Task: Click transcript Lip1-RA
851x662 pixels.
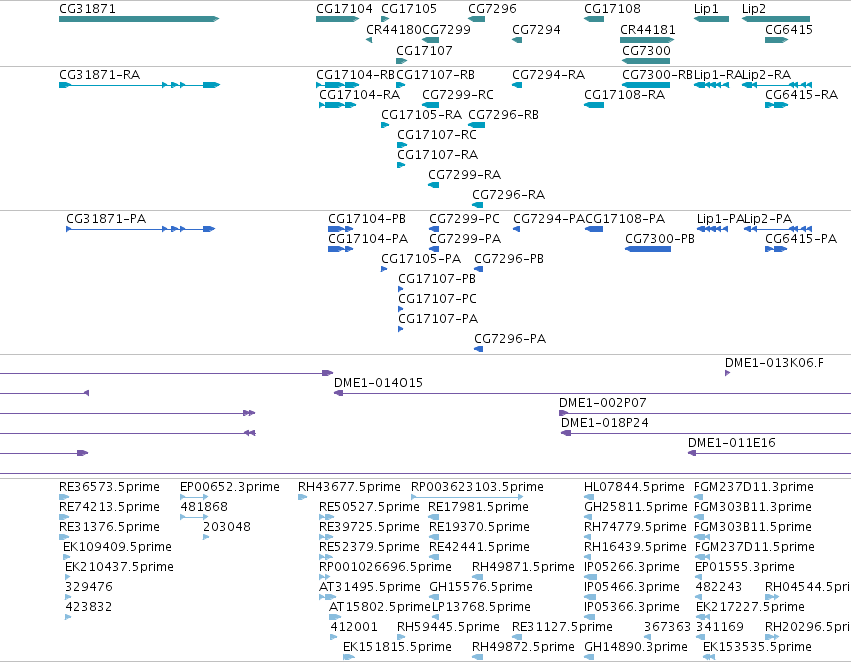Action: click(x=712, y=85)
